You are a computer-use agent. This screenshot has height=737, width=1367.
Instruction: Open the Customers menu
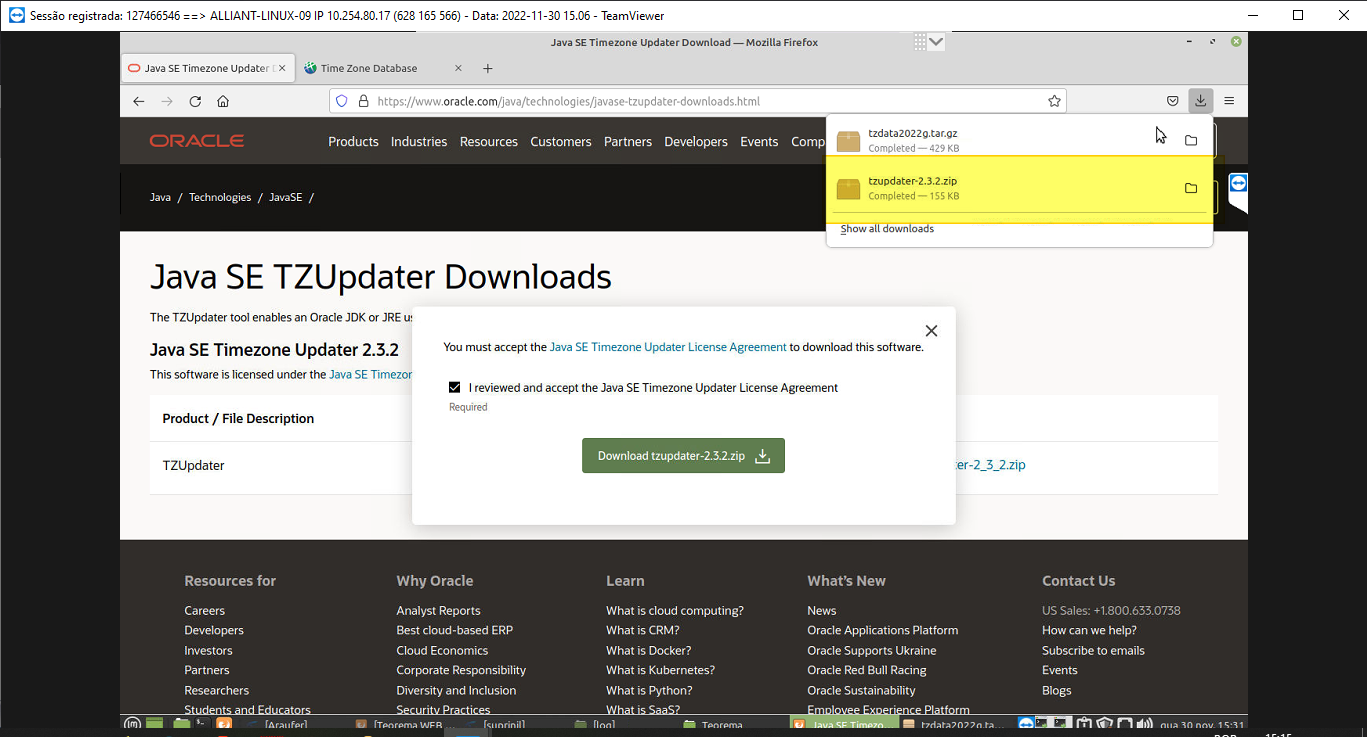click(561, 142)
